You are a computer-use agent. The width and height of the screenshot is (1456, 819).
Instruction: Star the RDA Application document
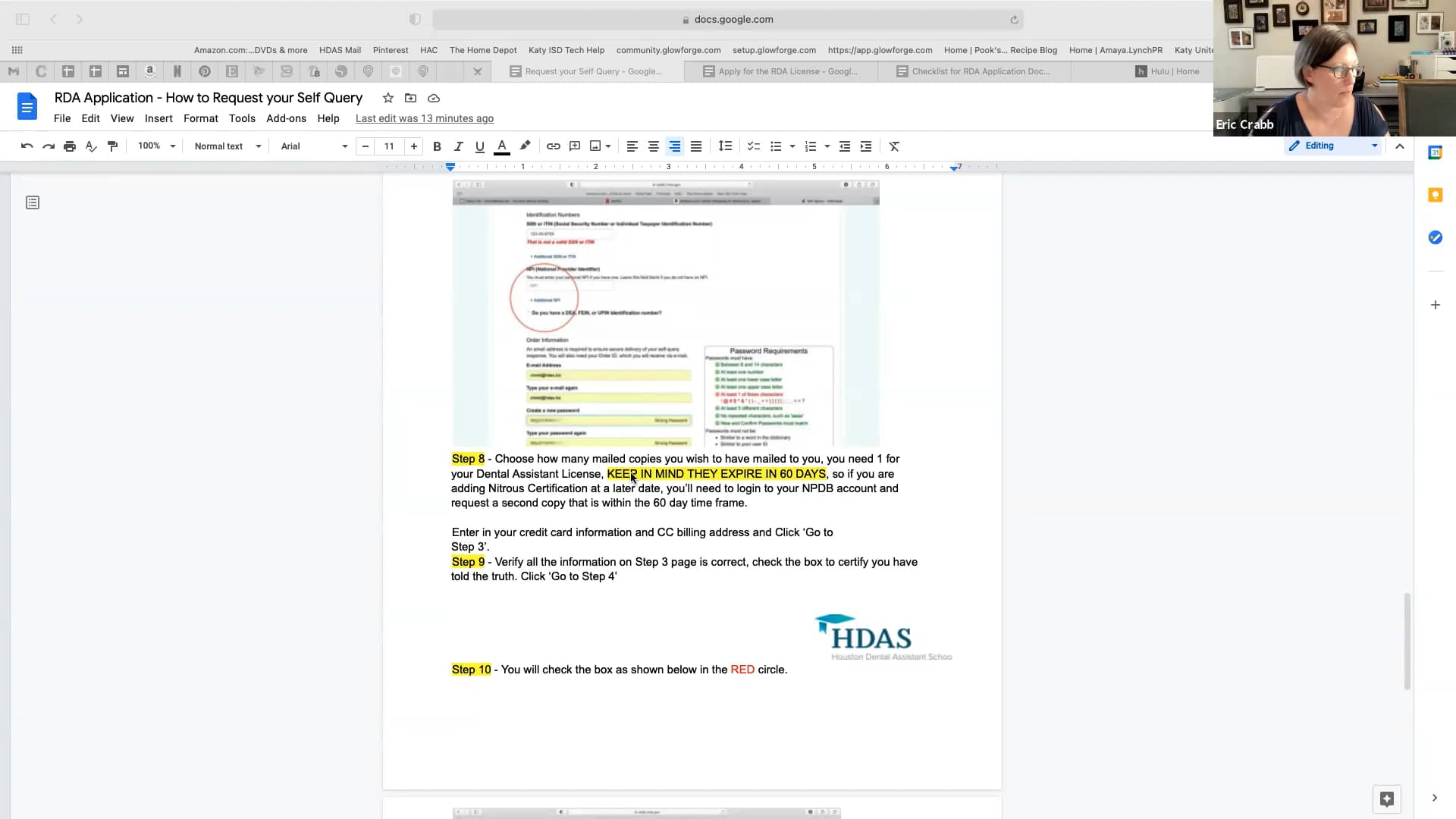[x=388, y=98]
